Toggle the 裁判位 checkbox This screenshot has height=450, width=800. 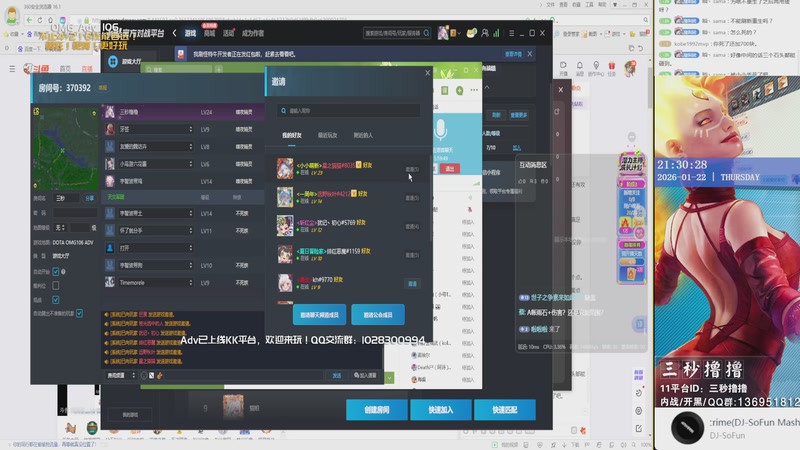click(56, 286)
